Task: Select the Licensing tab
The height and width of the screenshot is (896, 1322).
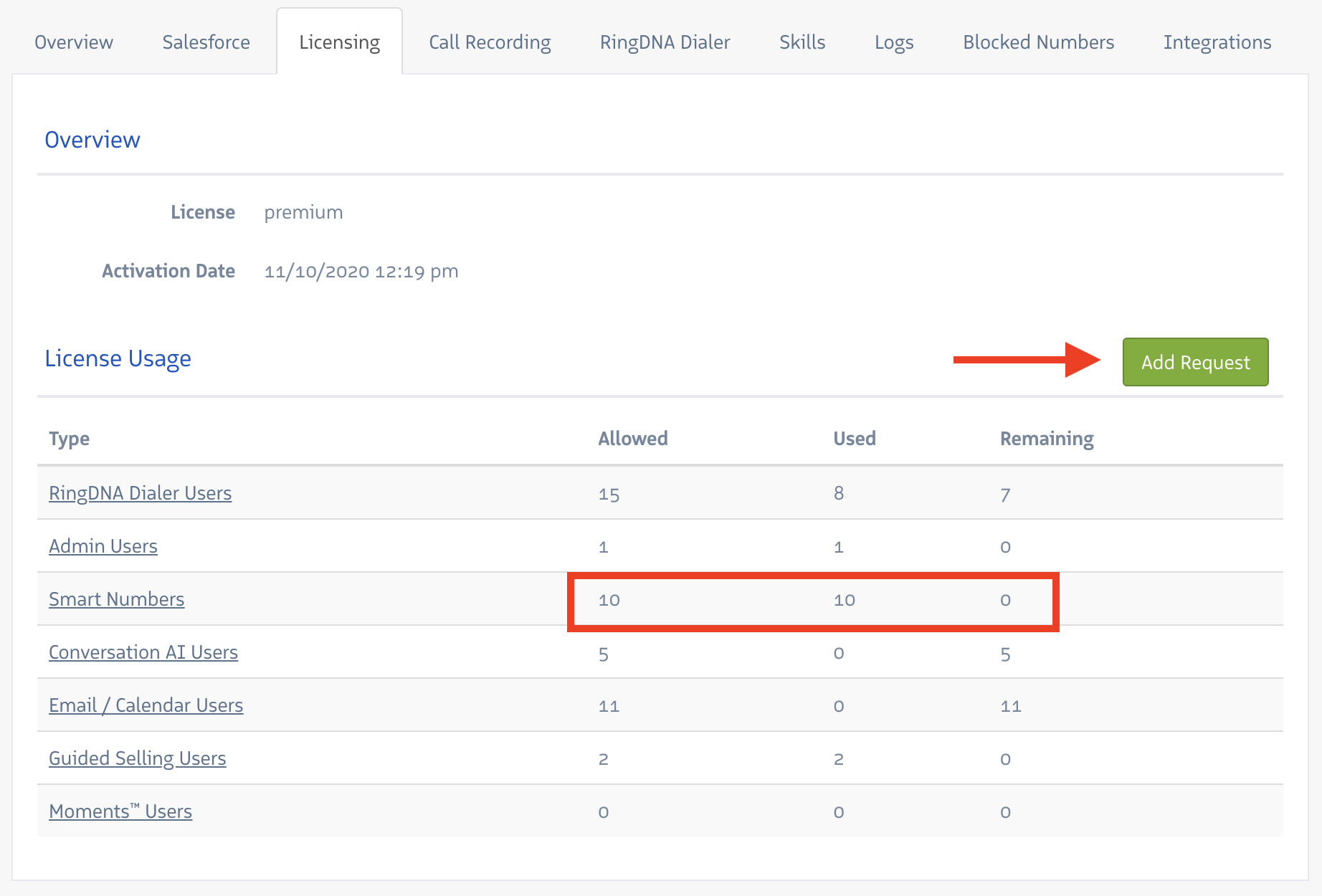Action: (339, 42)
